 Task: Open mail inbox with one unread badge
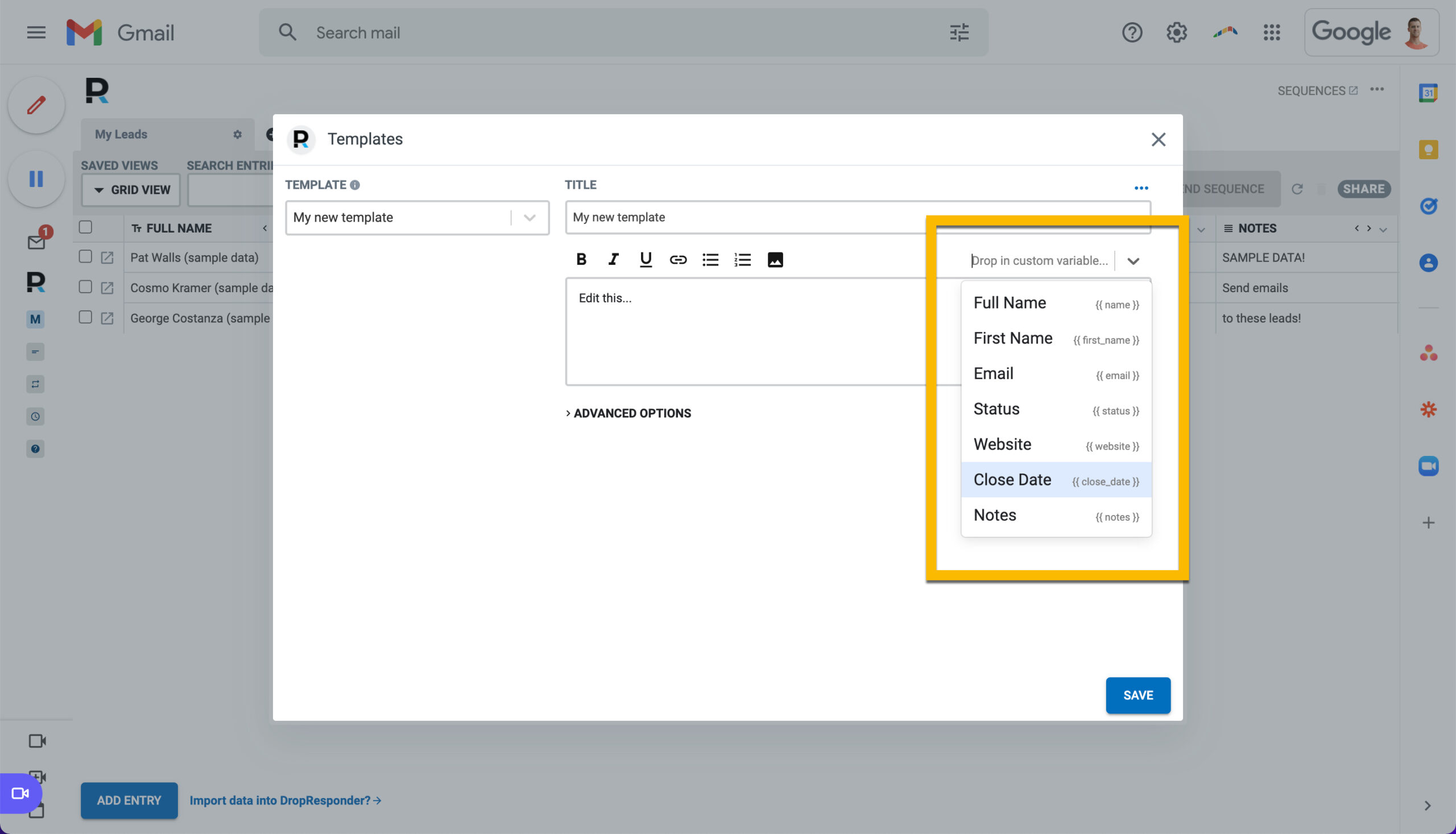tap(36, 242)
